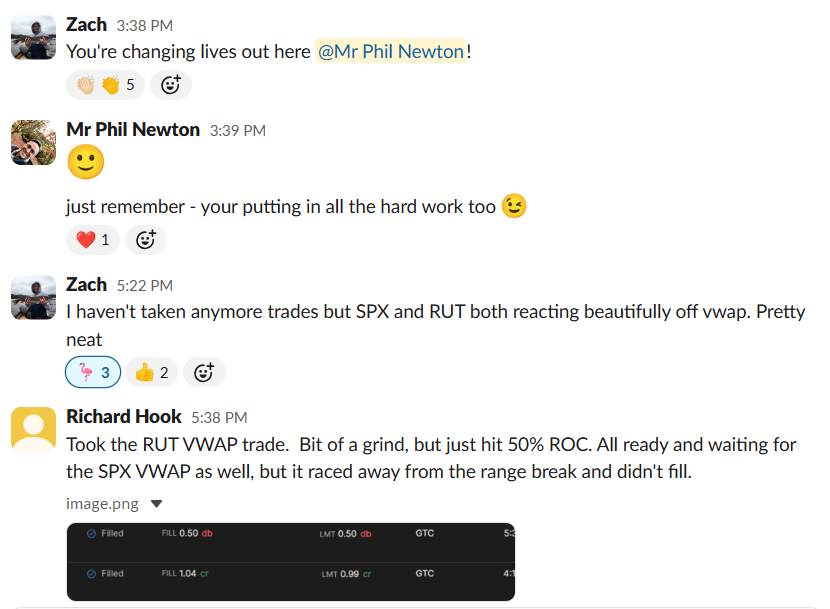The image size is (830, 609).
Task: Open Richard Hook's profile via his name
Action: 124,417
